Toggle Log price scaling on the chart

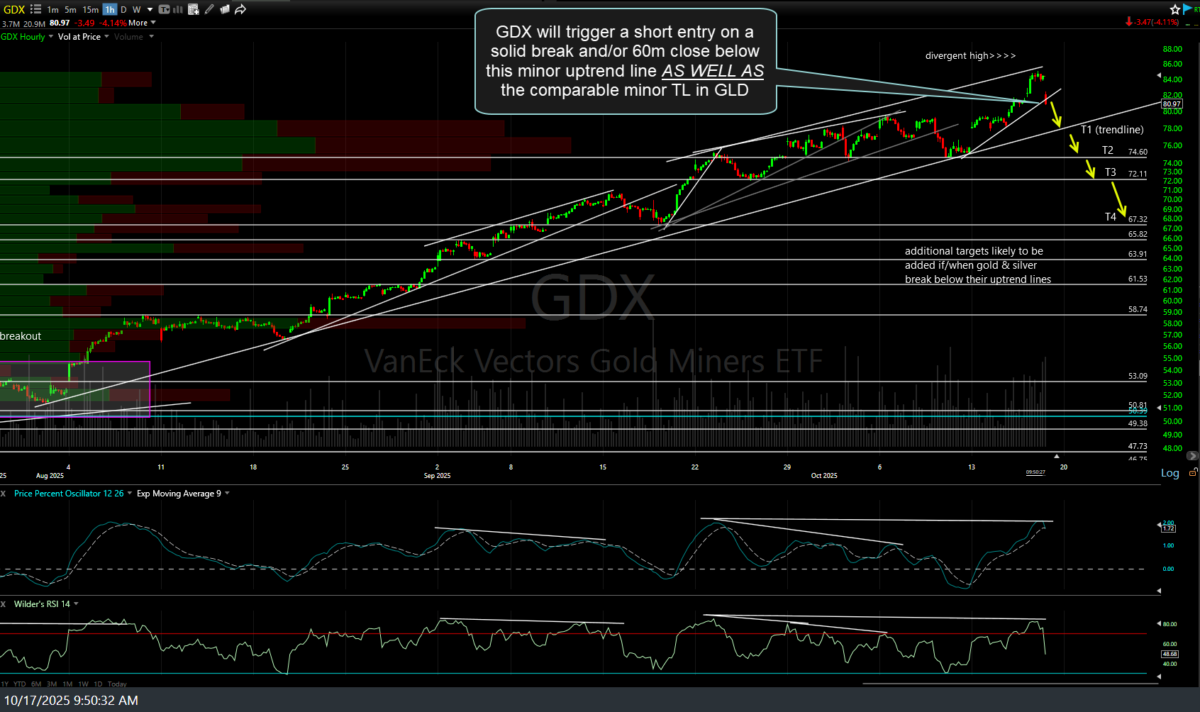[1170, 472]
